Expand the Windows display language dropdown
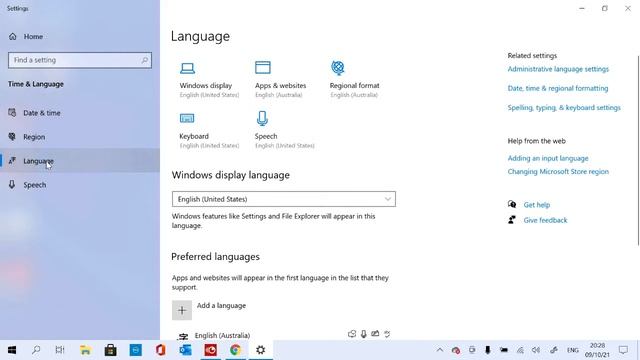 click(x=284, y=199)
